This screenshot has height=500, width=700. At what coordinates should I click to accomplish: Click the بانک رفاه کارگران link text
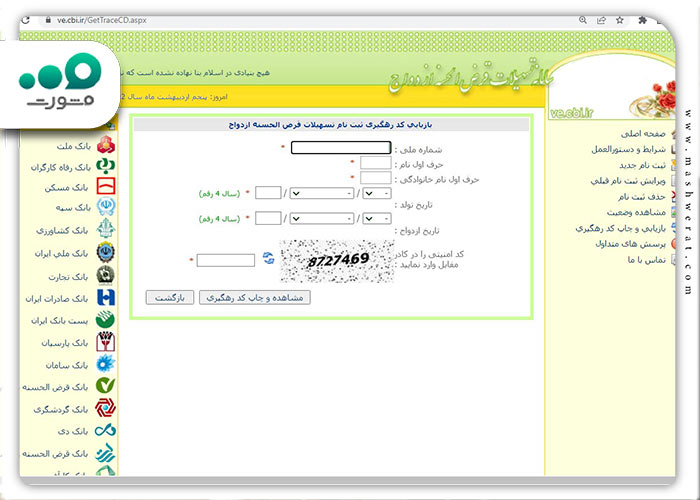(60, 167)
